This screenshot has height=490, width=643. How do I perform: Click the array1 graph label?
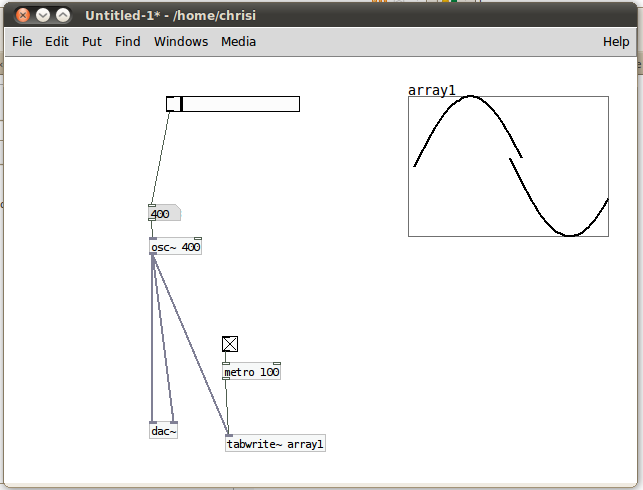tap(431, 90)
